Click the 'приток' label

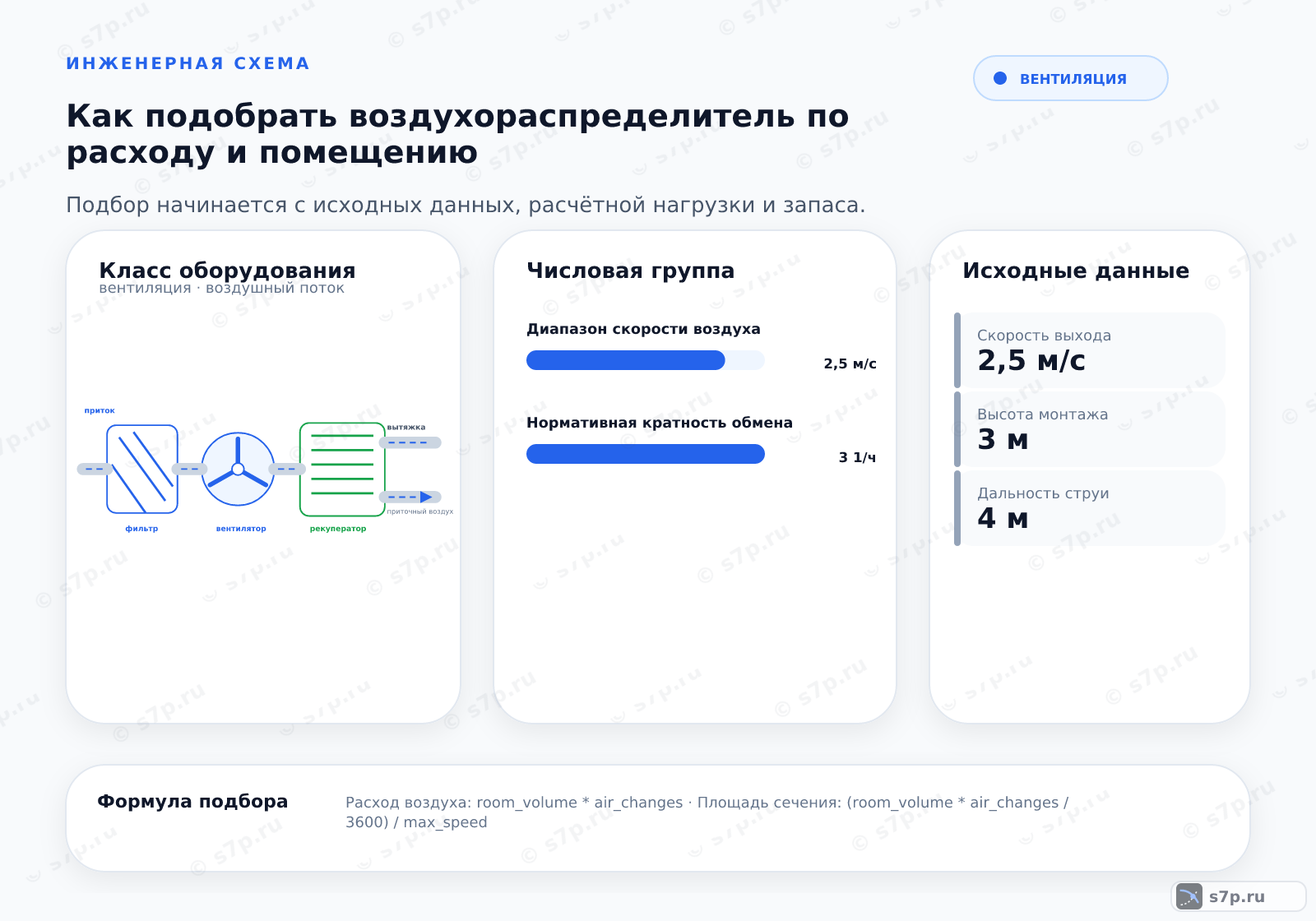100,410
